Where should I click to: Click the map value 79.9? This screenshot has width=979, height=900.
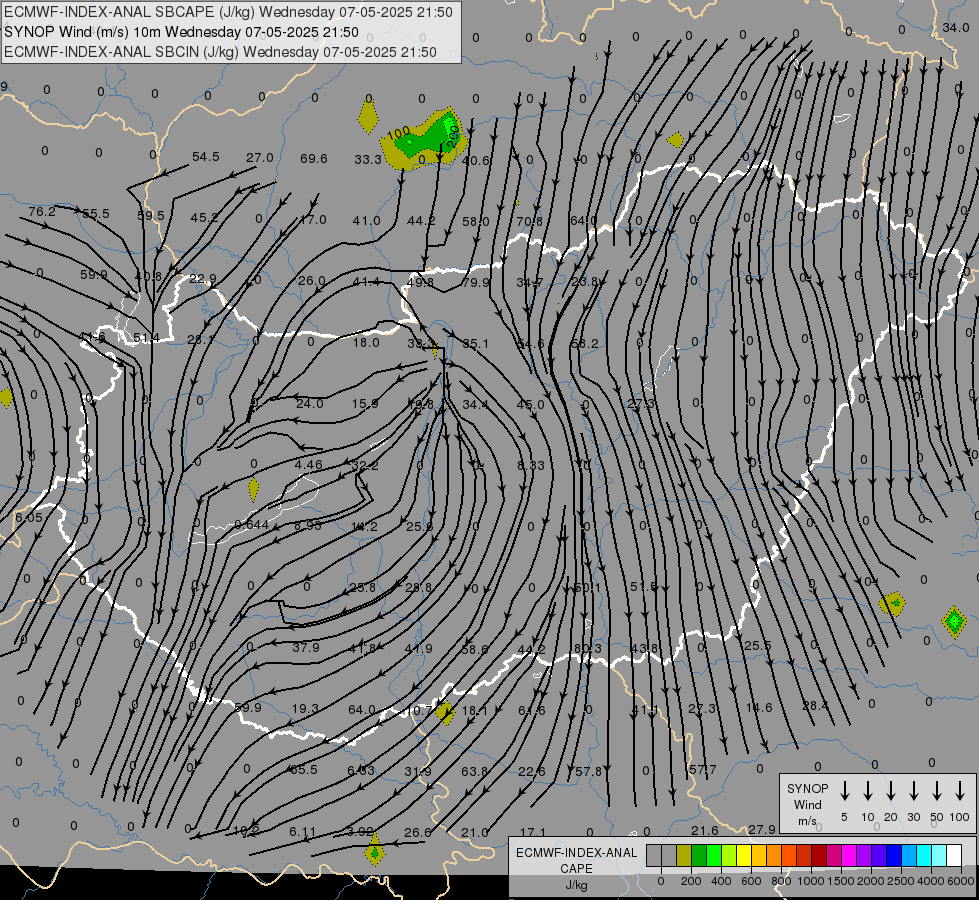pyautogui.click(x=475, y=282)
